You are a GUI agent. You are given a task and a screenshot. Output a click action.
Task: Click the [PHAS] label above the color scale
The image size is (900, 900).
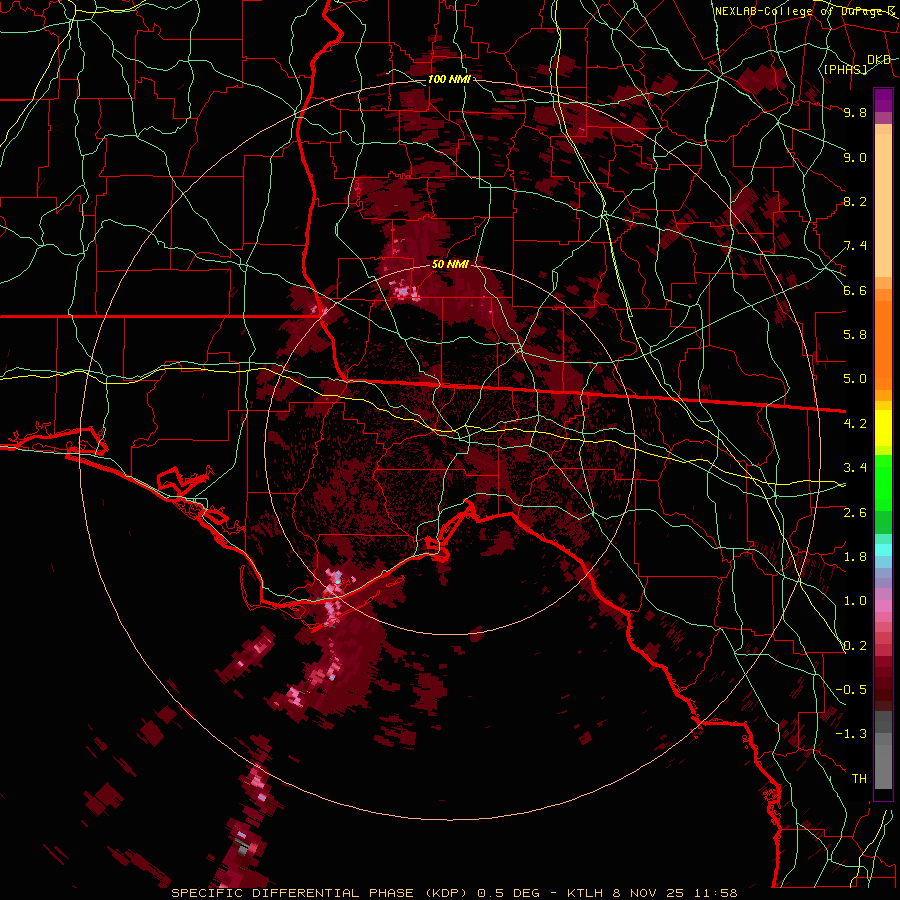[x=845, y=69]
